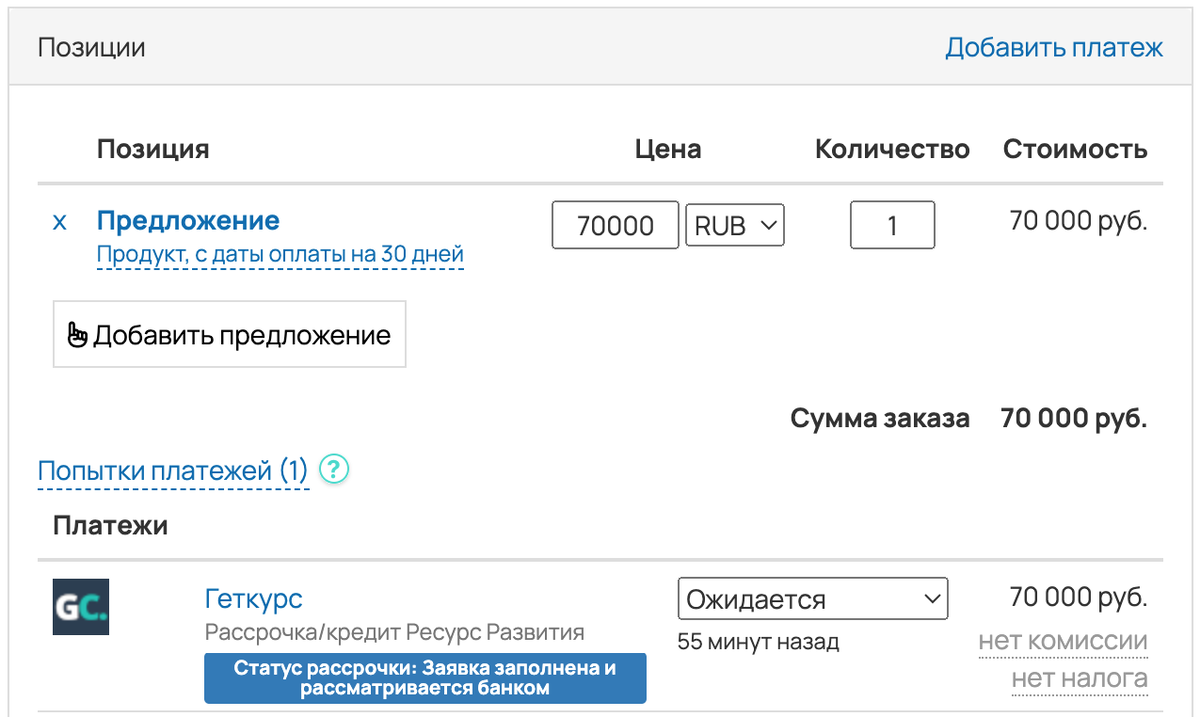Click the Платежи section heading
Image resolution: width=1200 pixels, height=717 pixels.
(110, 525)
